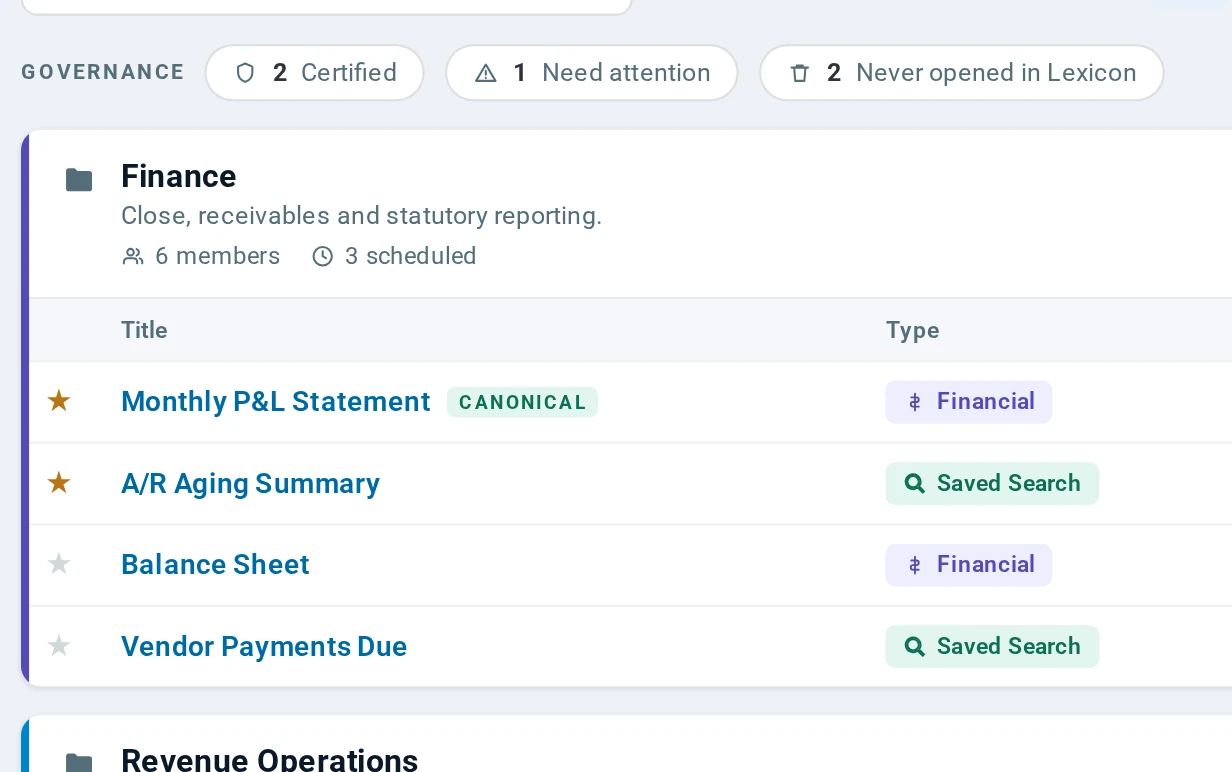Viewport: 1232px width, 772px height.
Task: Open the Vendor Payments Due report
Action: click(x=264, y=647)
